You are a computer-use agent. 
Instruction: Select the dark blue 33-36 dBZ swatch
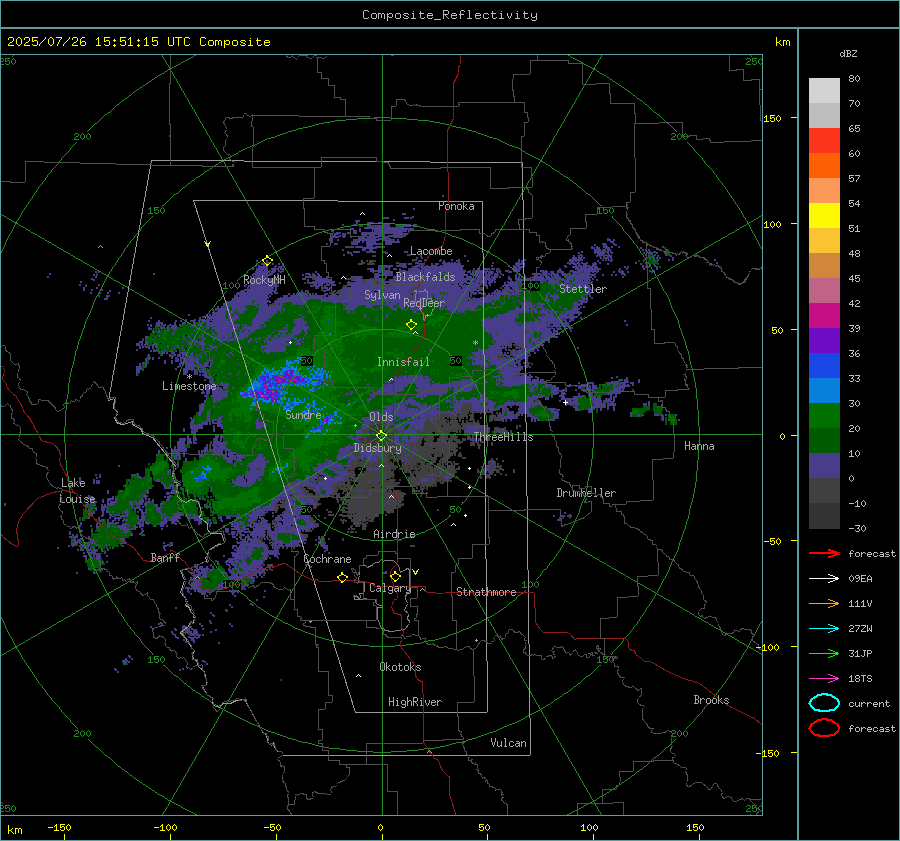(824, 366)
